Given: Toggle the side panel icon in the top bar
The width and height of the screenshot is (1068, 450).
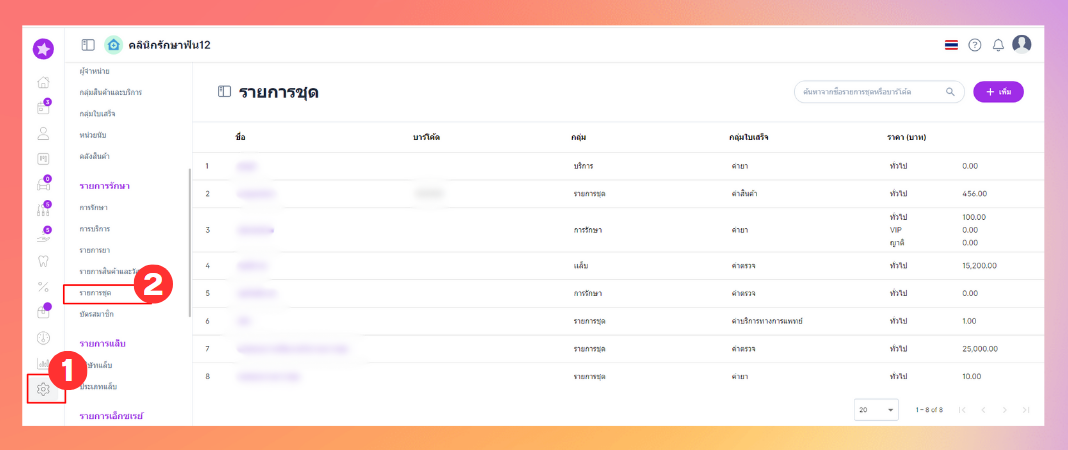Looking at the screenshot, I should 88,45.
